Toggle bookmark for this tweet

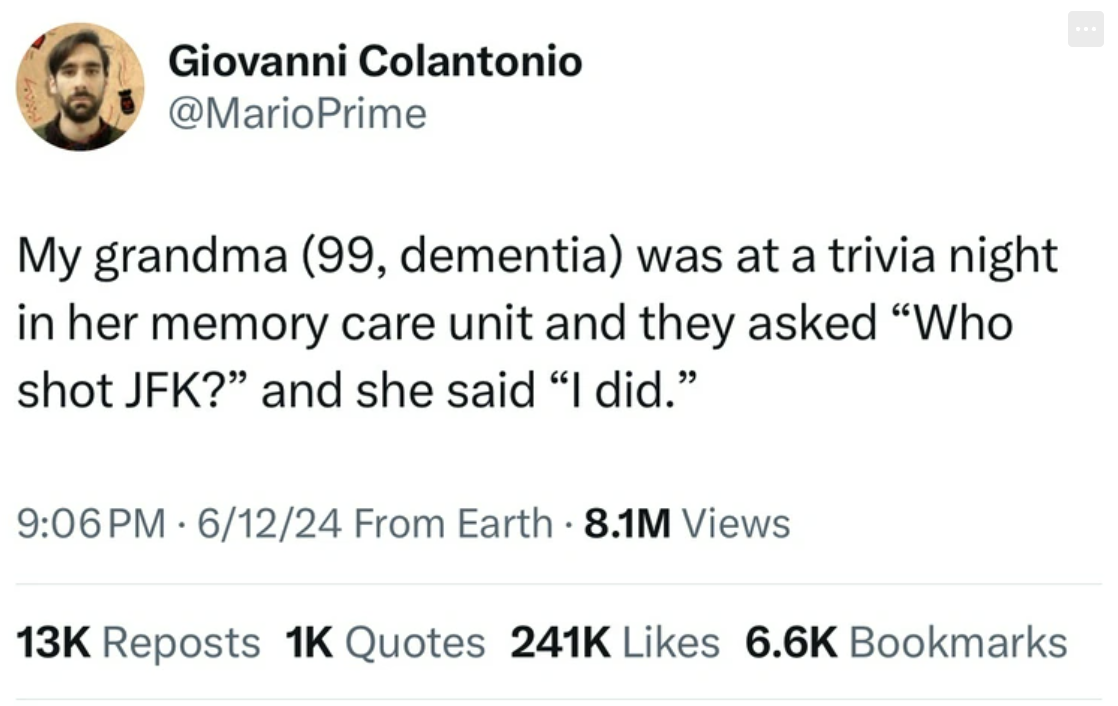906,643
